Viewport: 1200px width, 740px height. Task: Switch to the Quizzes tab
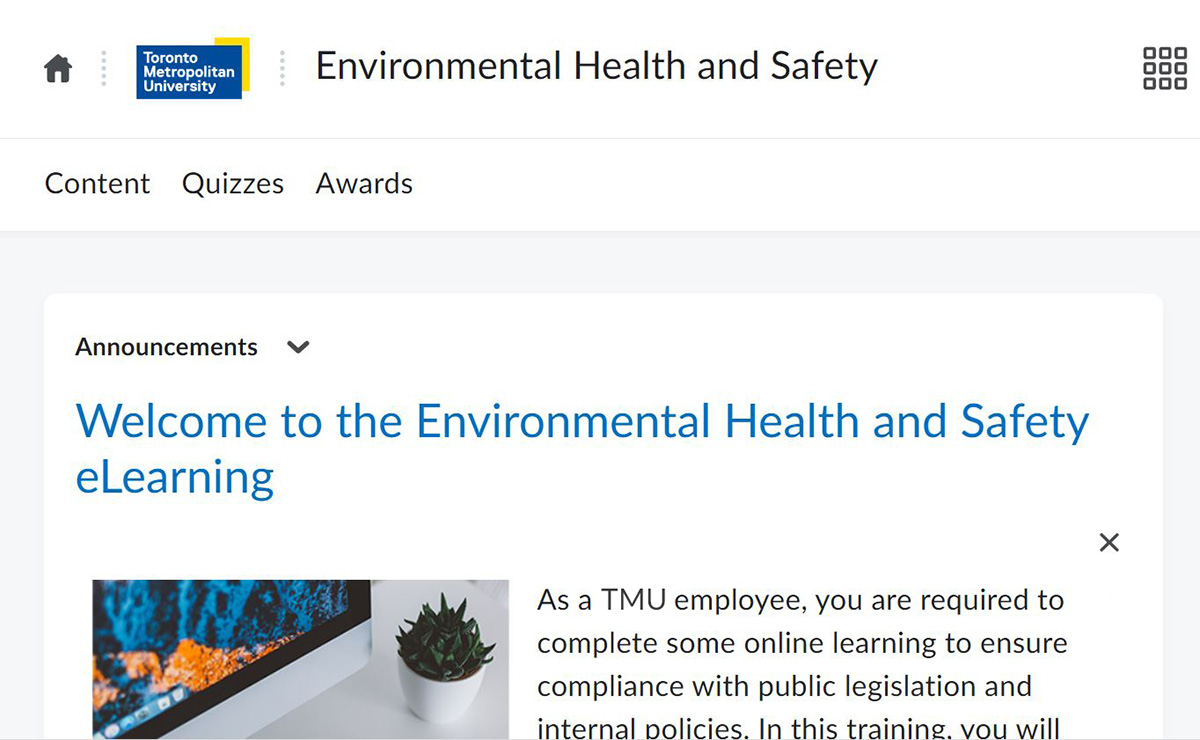click(x=232, y=183)
